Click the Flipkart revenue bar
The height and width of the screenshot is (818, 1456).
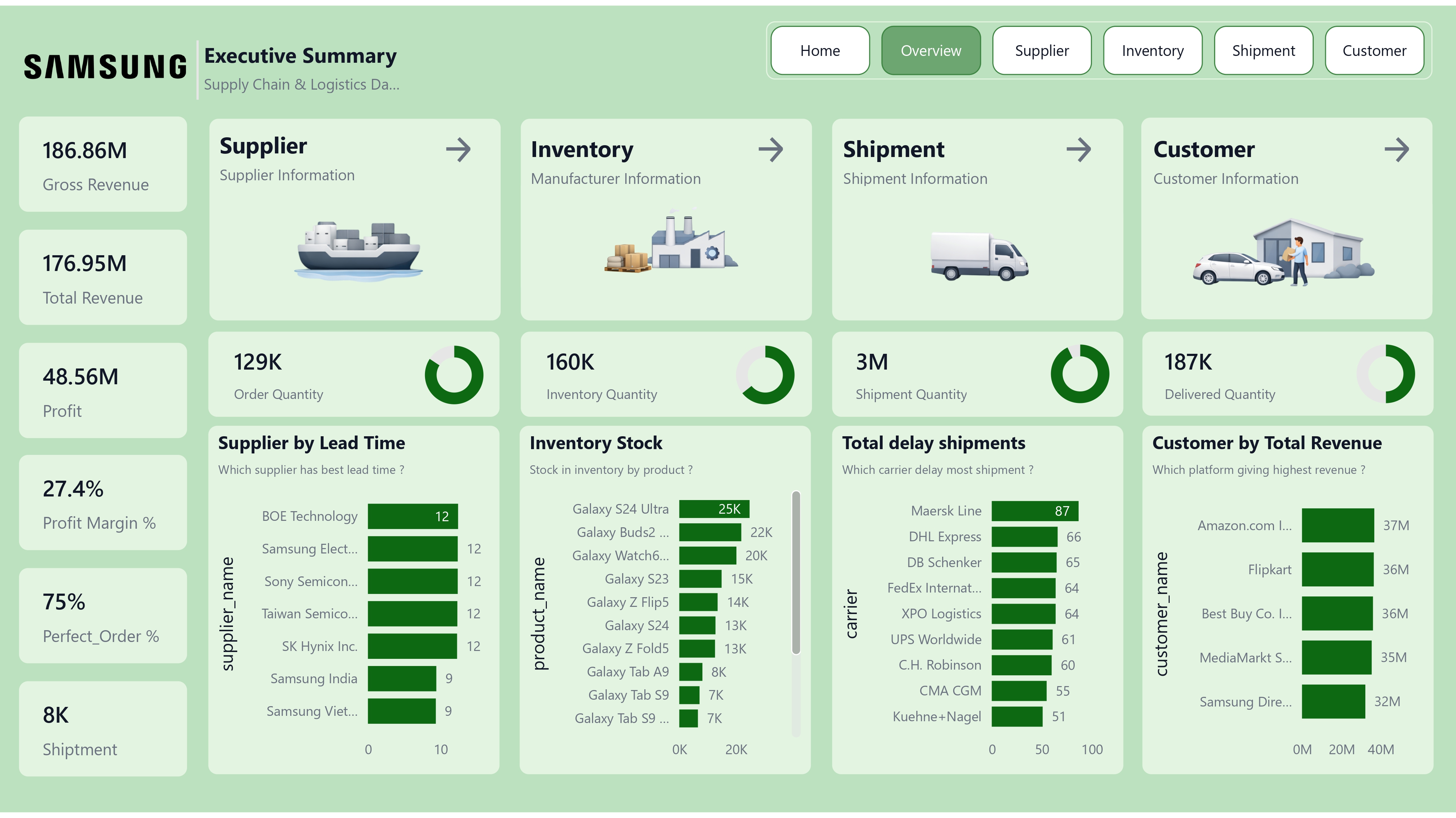pyautogui.click(x=1337, y=569)
